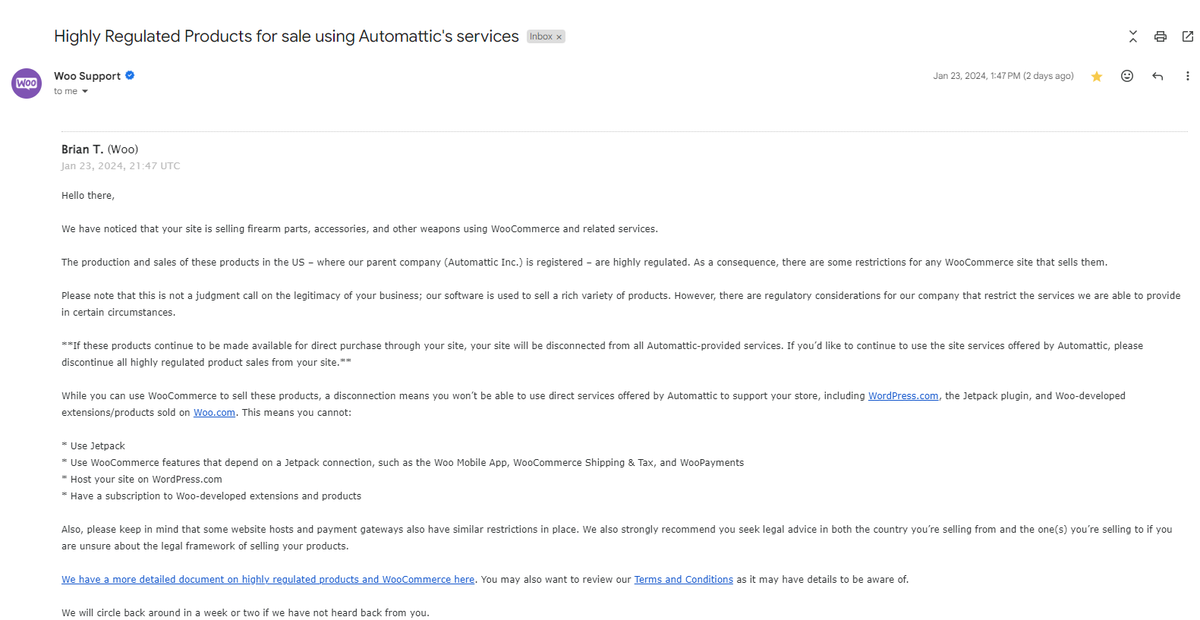1200x620 pixels.
Task: Click the 'Have a subscription to Woo-developed extensions' line
Action: [211, 496]
